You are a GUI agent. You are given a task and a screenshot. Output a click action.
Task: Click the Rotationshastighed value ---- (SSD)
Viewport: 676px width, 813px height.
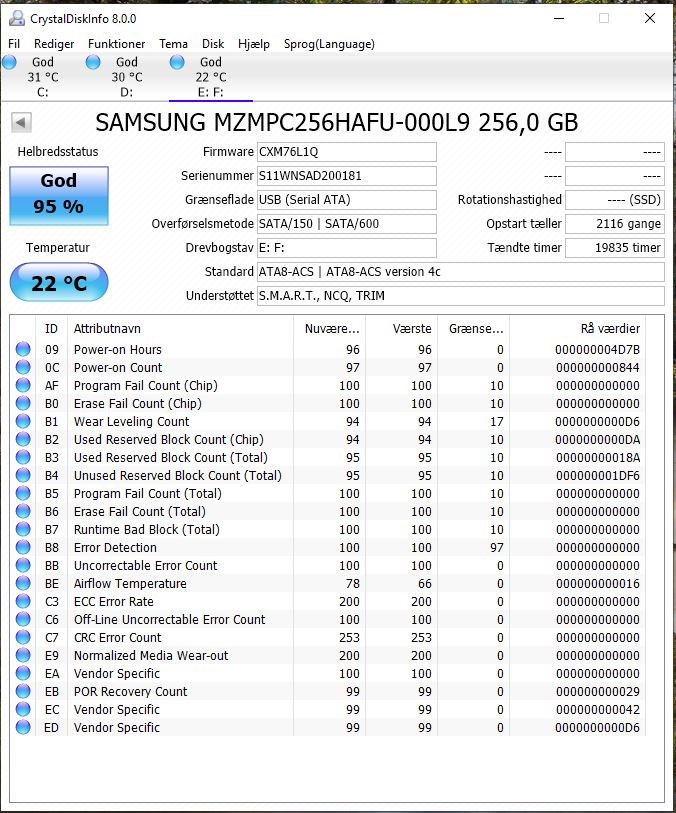pos(615,200)
